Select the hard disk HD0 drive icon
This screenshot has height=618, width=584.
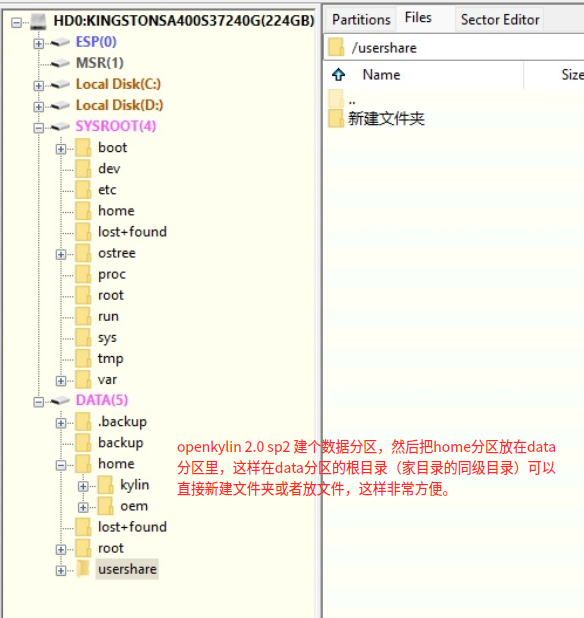(x=39, y=21)
